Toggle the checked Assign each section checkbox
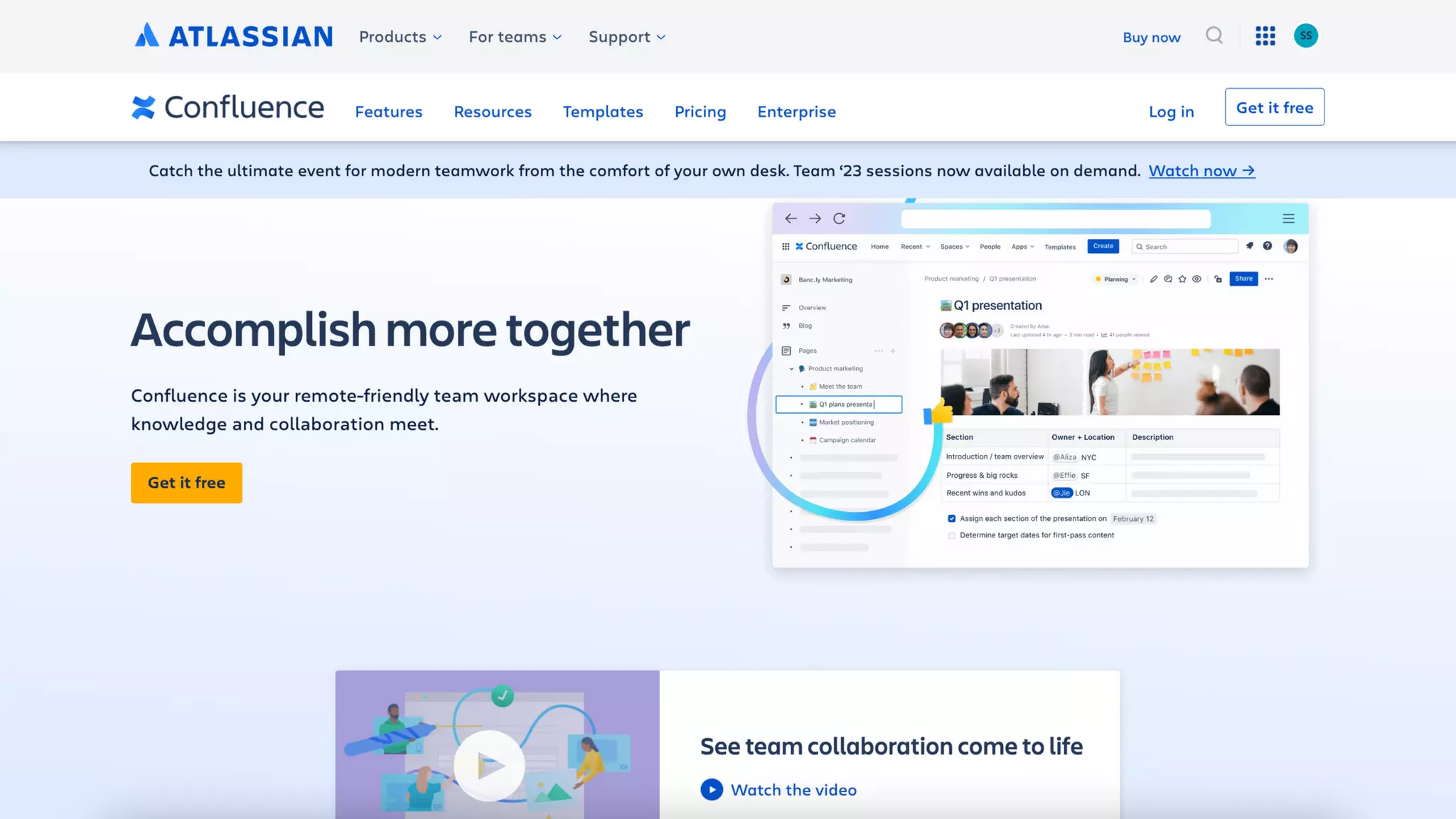 951,518
